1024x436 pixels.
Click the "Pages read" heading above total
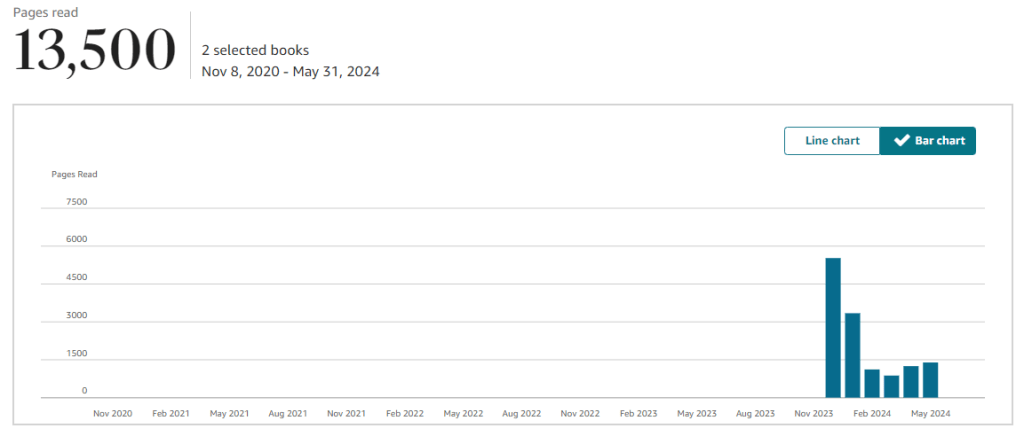point(45,13)
